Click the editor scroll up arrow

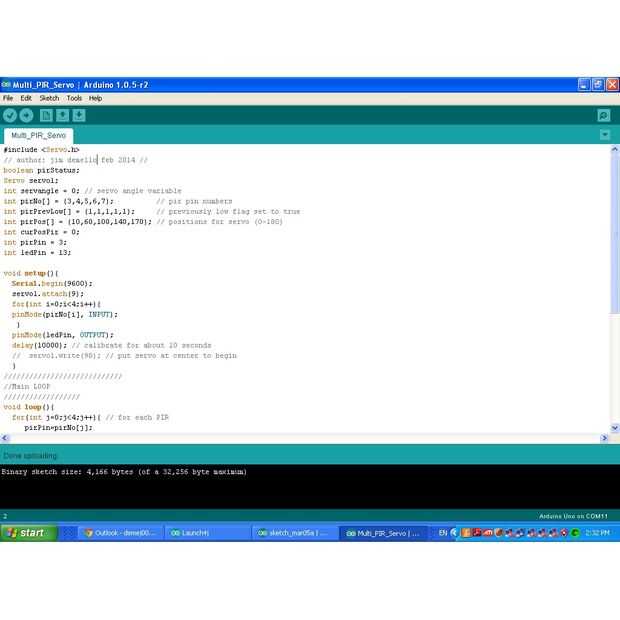pos(615,149)
